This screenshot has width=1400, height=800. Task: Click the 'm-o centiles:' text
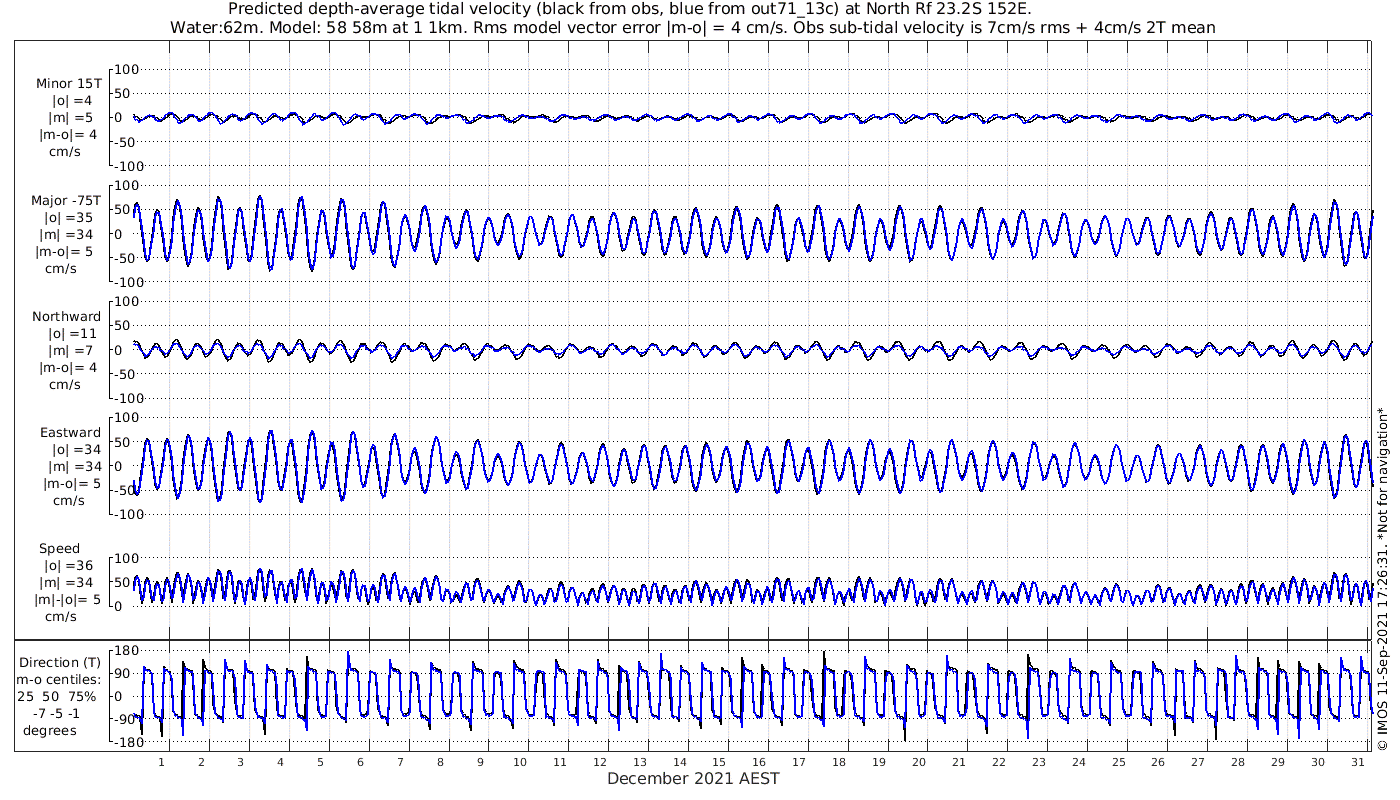(x=59, y=679)
